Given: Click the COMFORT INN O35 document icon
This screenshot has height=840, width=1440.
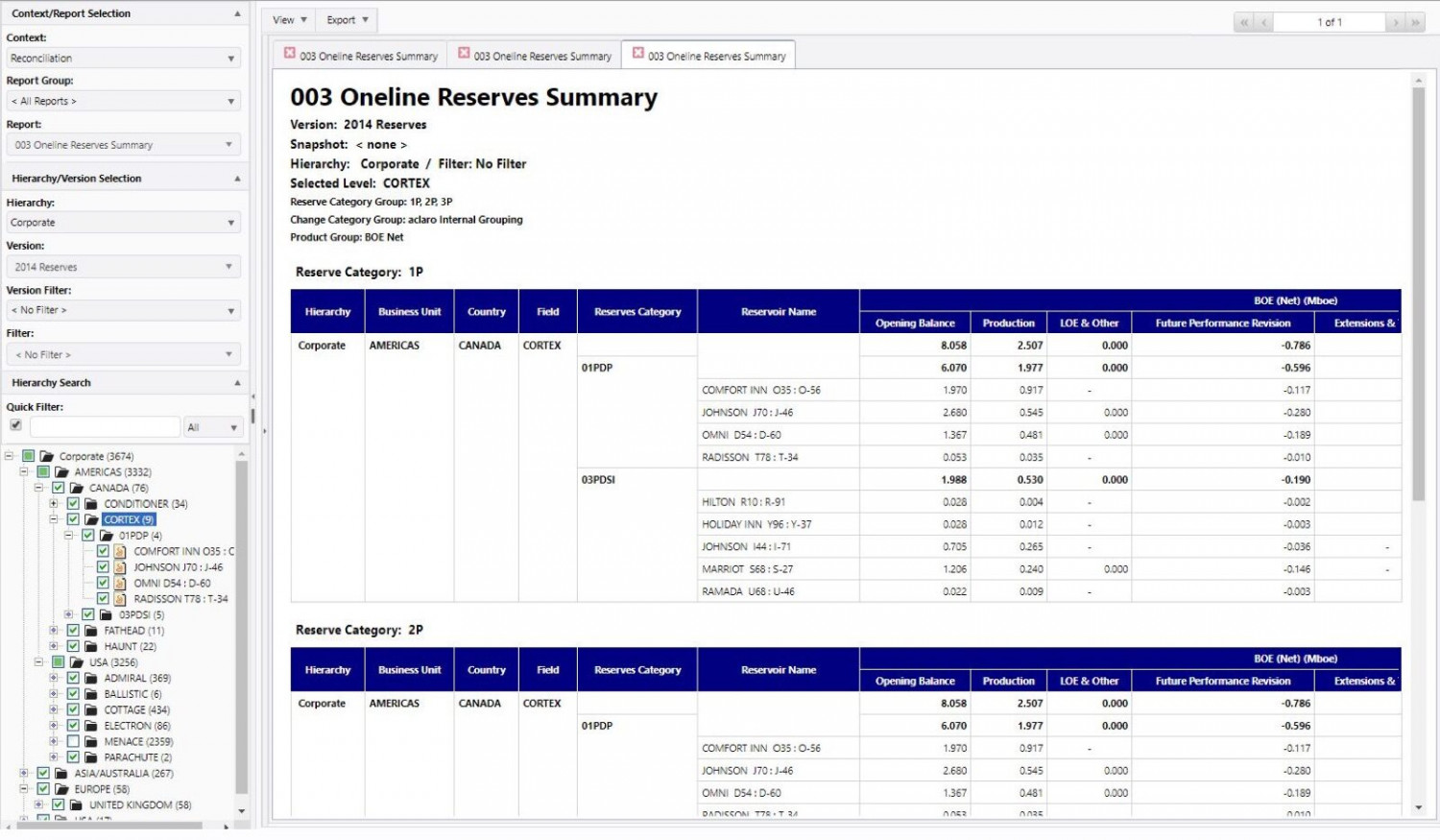Looking at the screenshot, I should click(120, 552).
